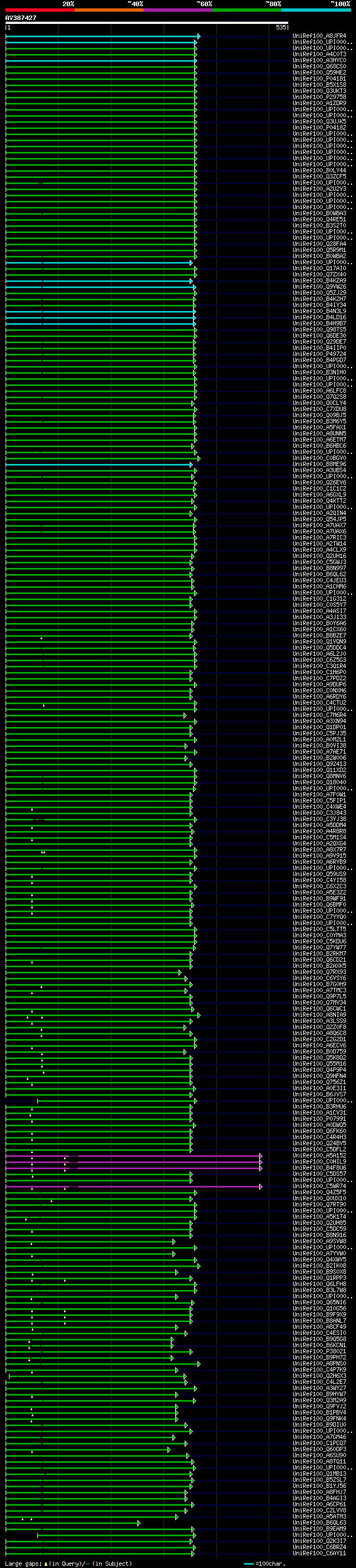Select the UniRef100_Q6LFH8 label

319,1284
